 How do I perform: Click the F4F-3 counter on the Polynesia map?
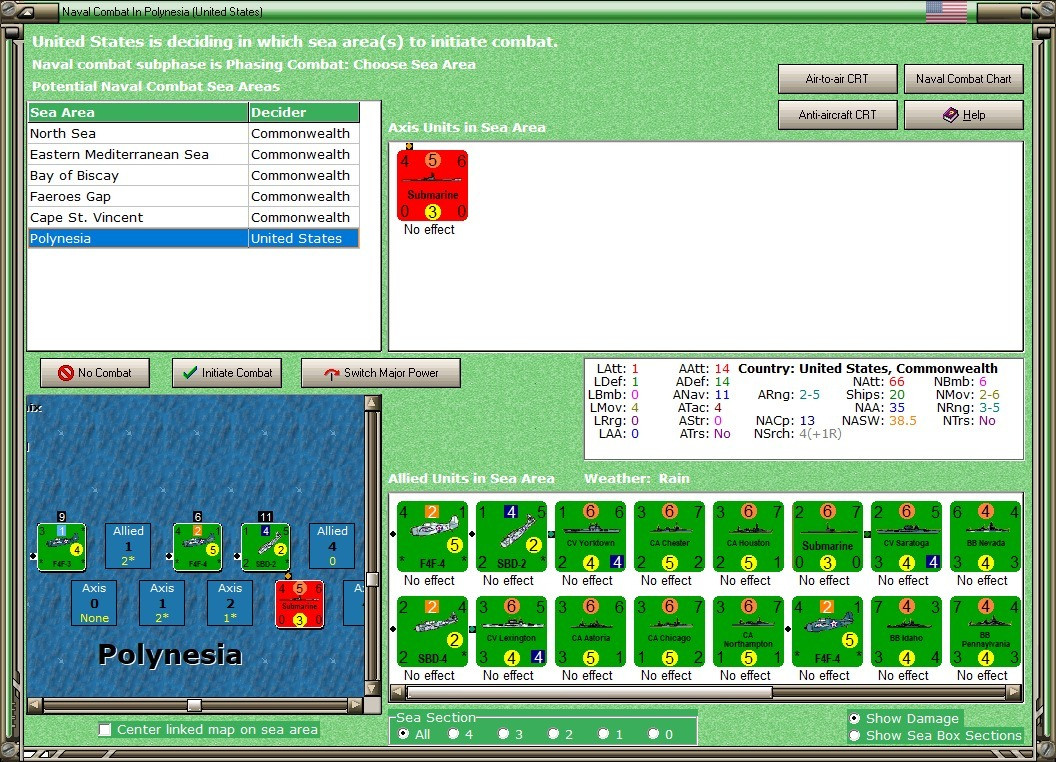(x=61, y=547)
